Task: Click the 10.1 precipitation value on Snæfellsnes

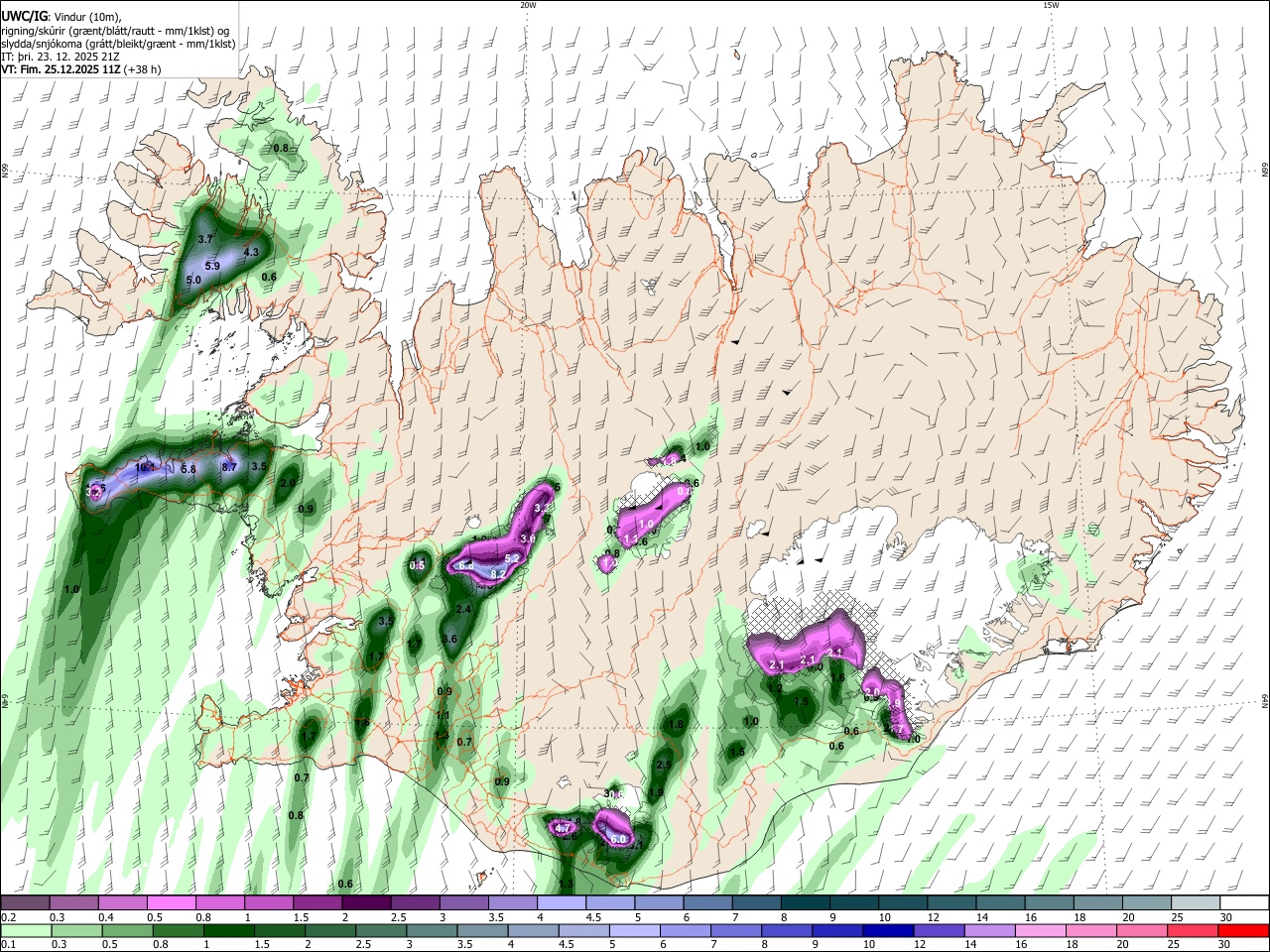Action: 144,467
